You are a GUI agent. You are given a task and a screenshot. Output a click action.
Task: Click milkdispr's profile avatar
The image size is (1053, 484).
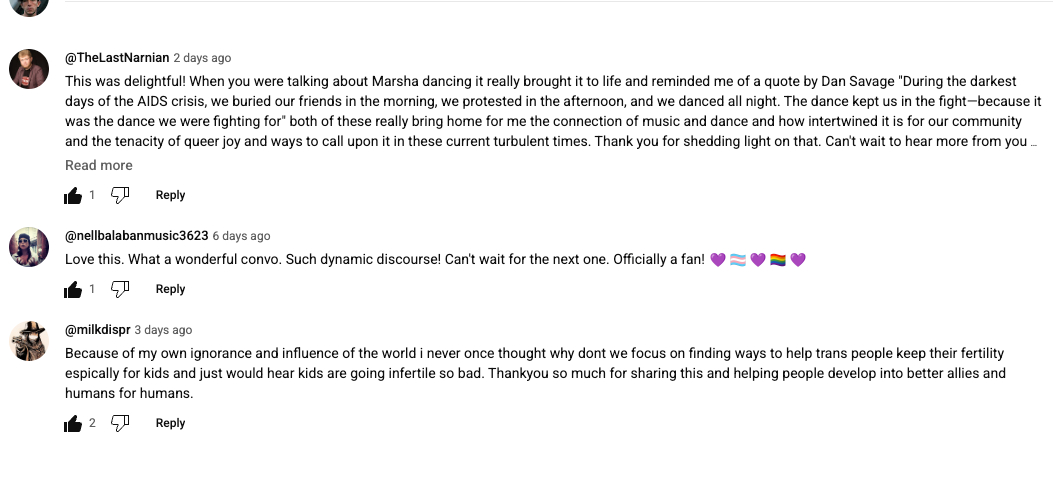click(x=29, y=341)
